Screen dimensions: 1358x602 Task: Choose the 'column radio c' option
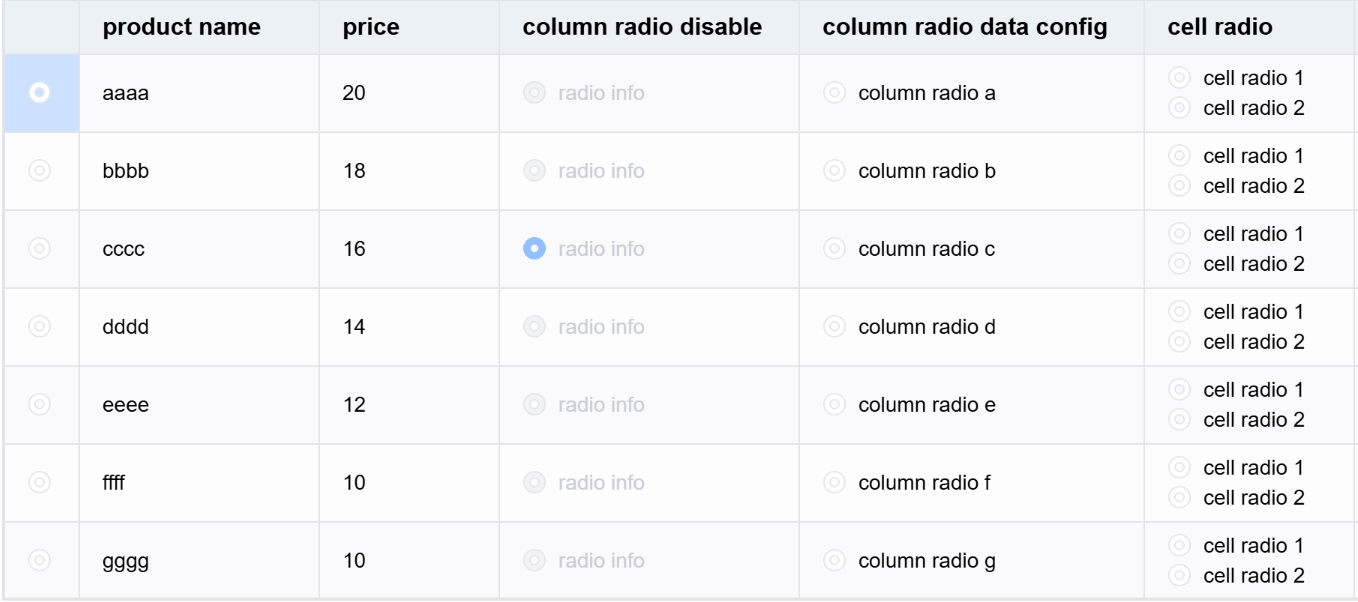point(834,249)
